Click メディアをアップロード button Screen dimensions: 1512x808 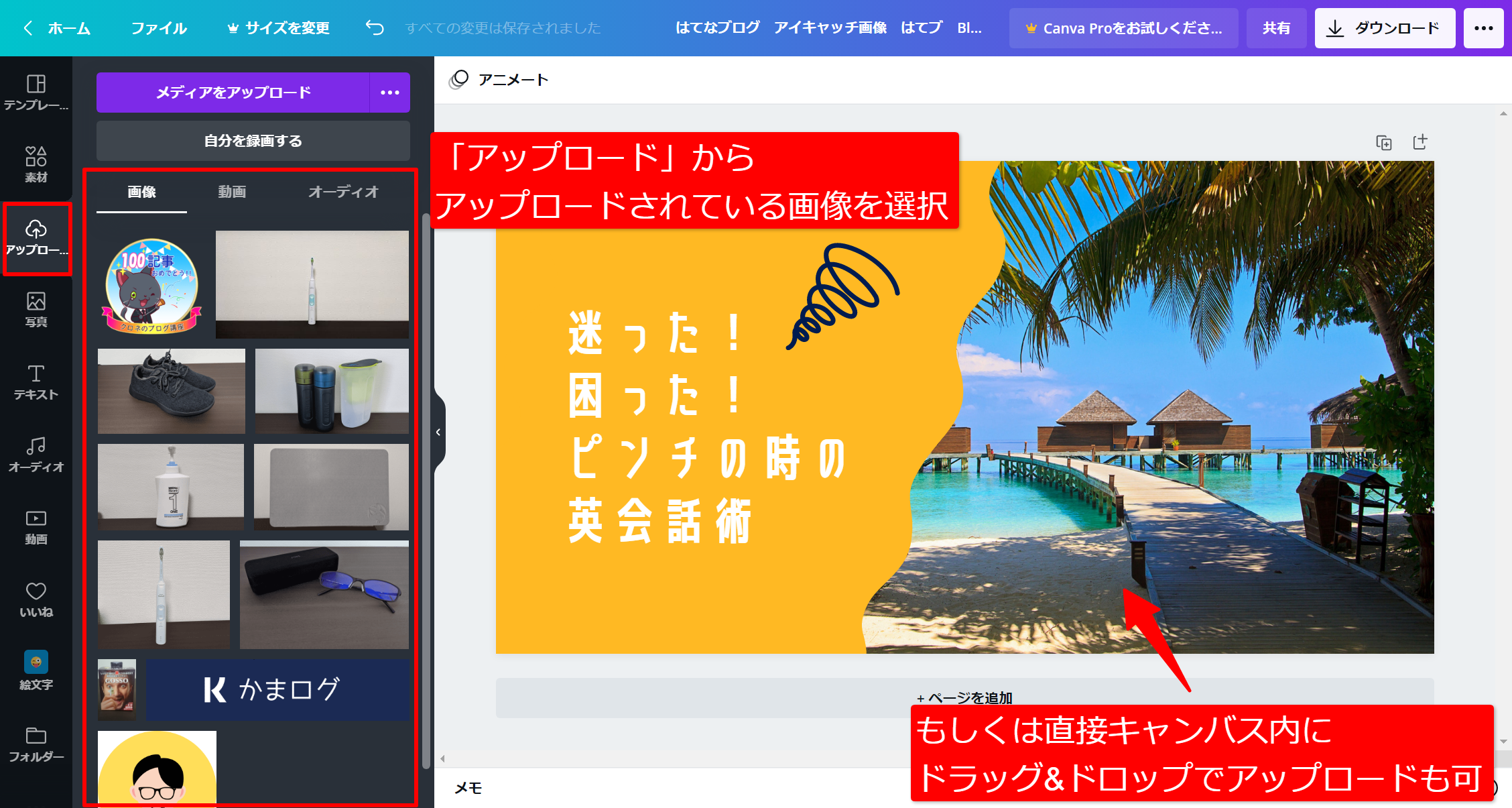tap(233, 93)
